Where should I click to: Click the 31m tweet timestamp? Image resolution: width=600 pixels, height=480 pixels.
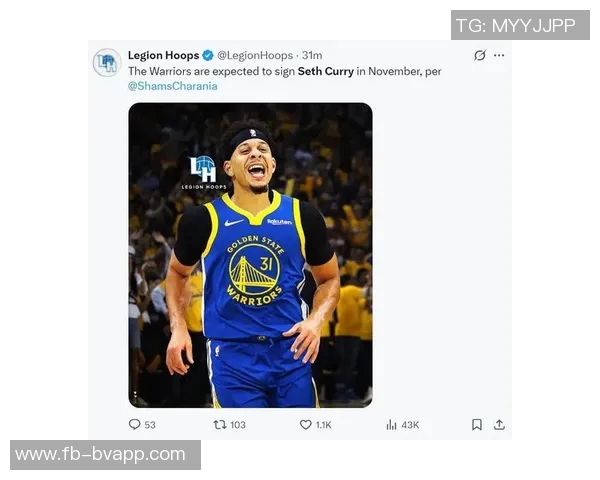pos(313,56)
